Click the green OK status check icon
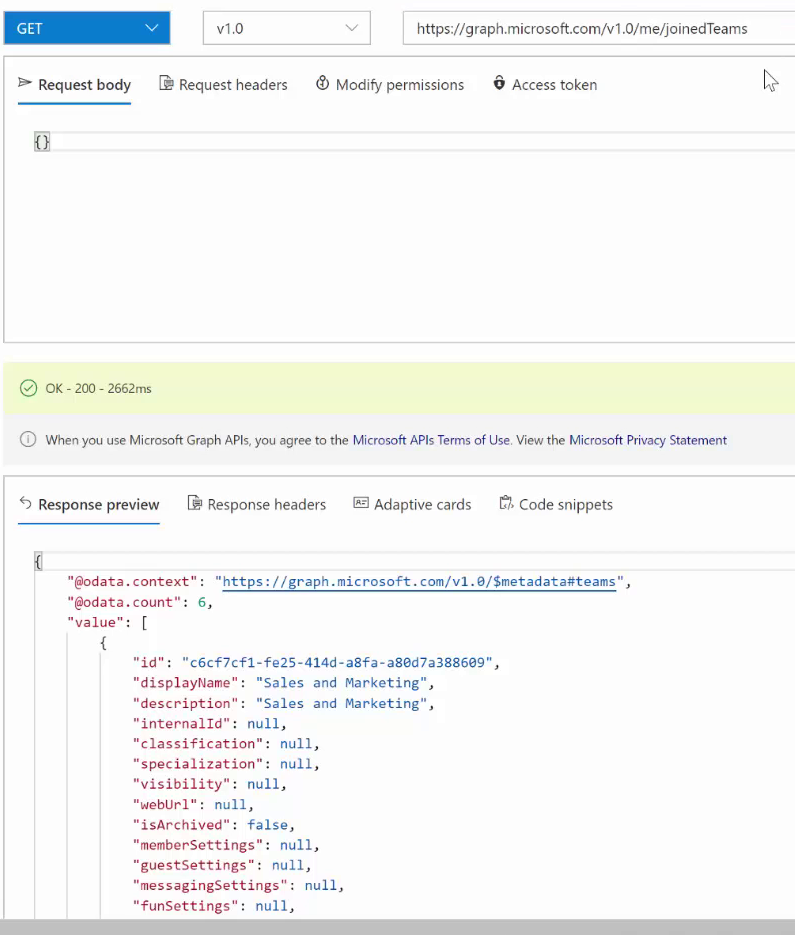Image resolution: width=795 pixels, height=935 pixels. (28, 388)
